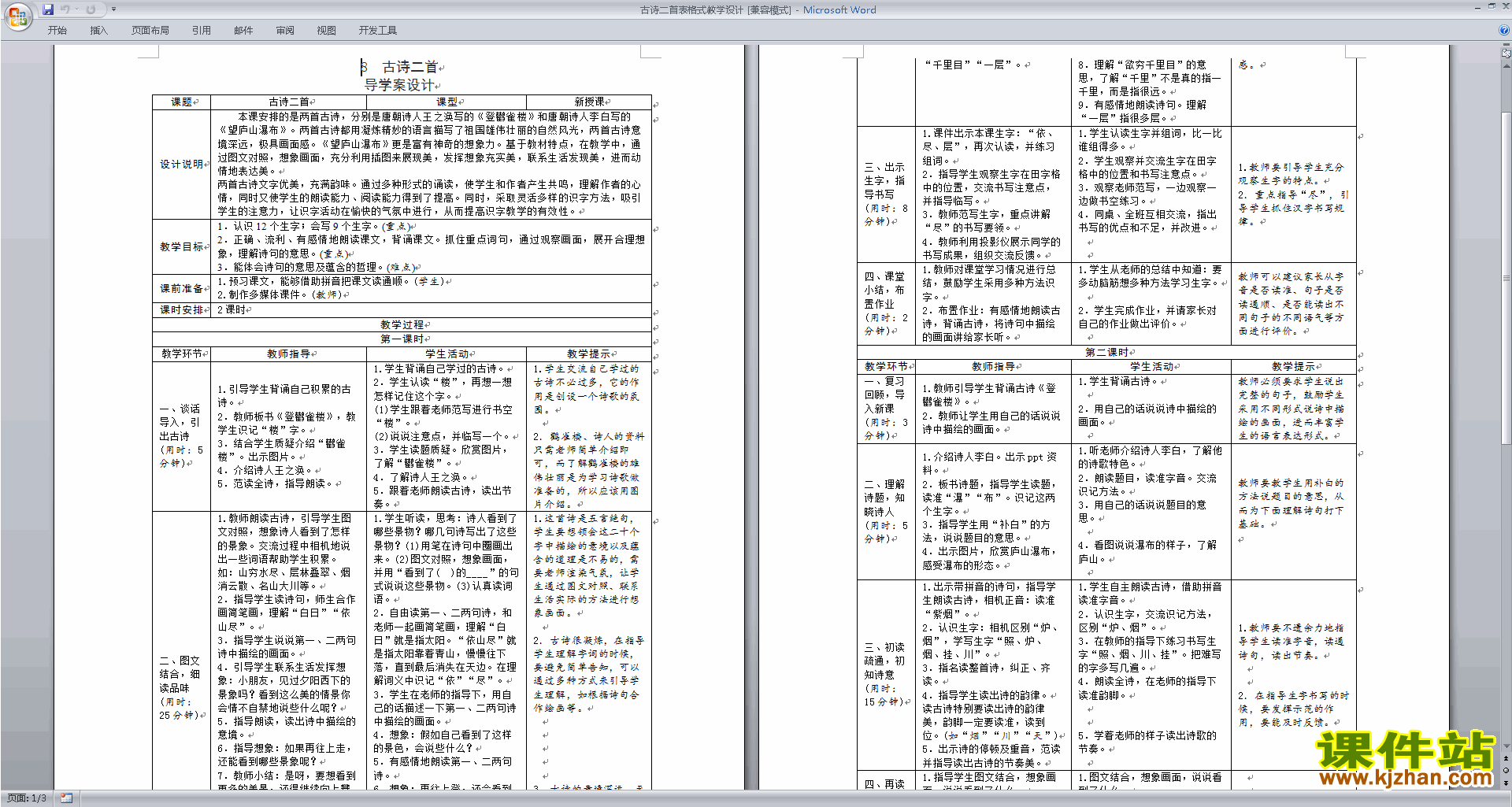1512x807 pixels.
Task: Click the 设计说明 row label
Action: tap(182, 164)
